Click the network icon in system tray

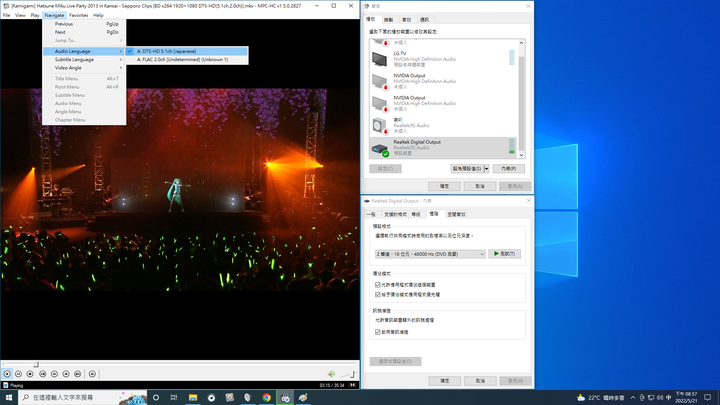click(x=651, y=398)
